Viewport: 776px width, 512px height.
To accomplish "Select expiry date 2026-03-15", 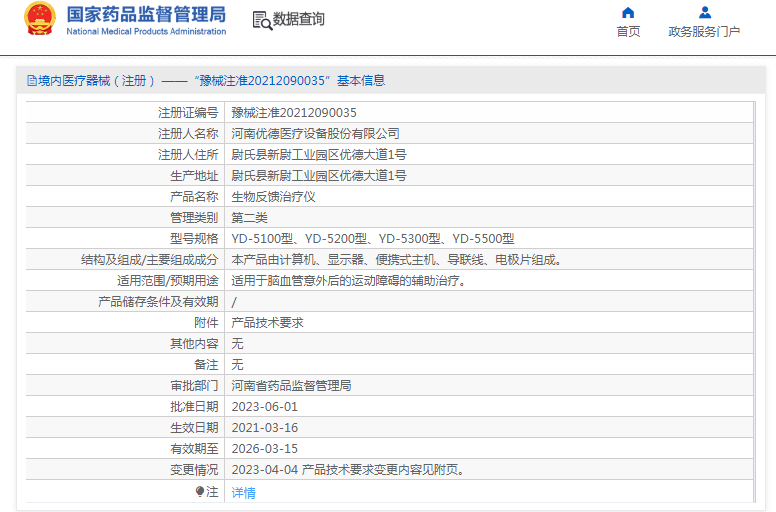I will tap(265, 449).
